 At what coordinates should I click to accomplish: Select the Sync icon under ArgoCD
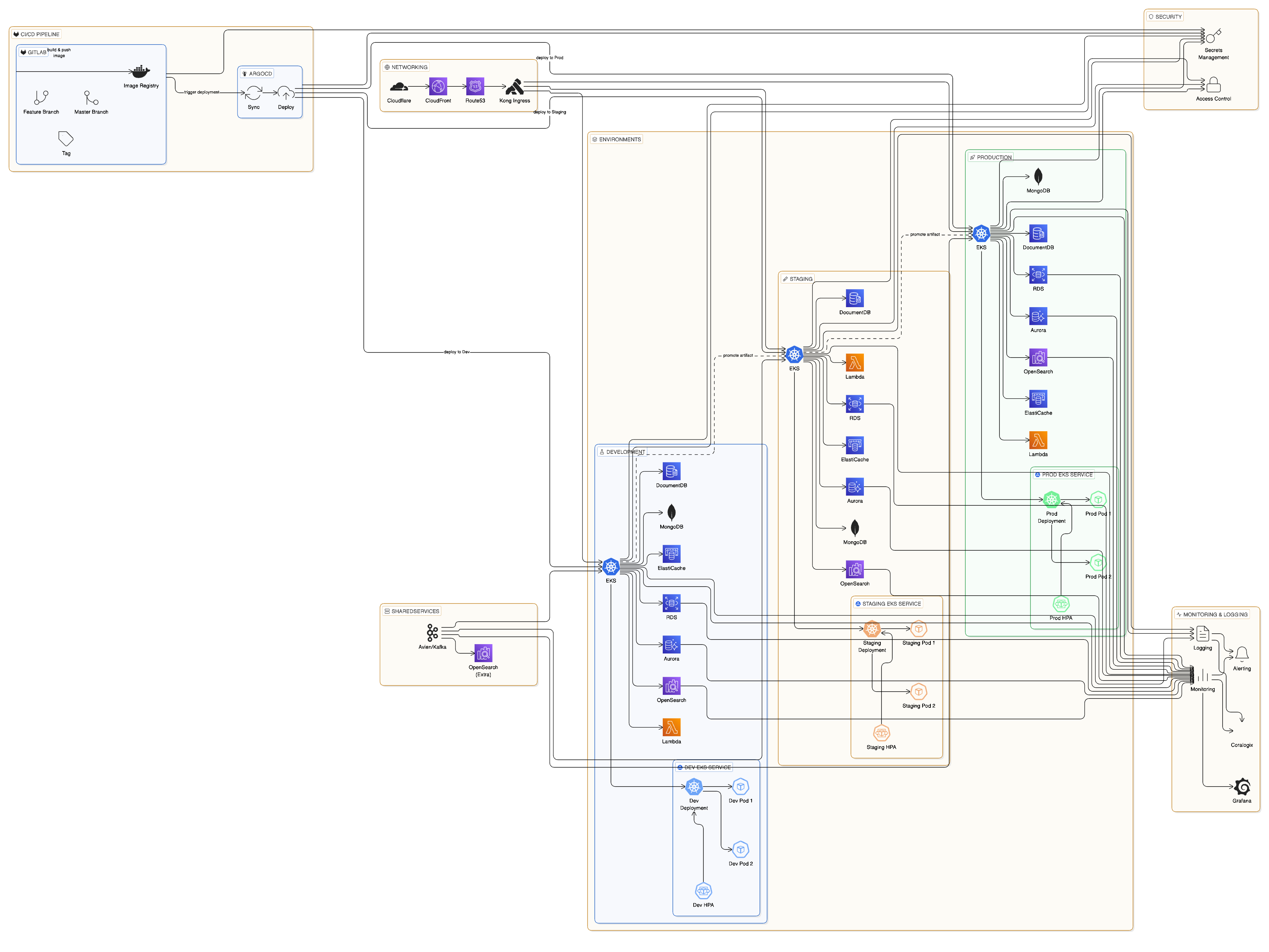coord(254,92)
